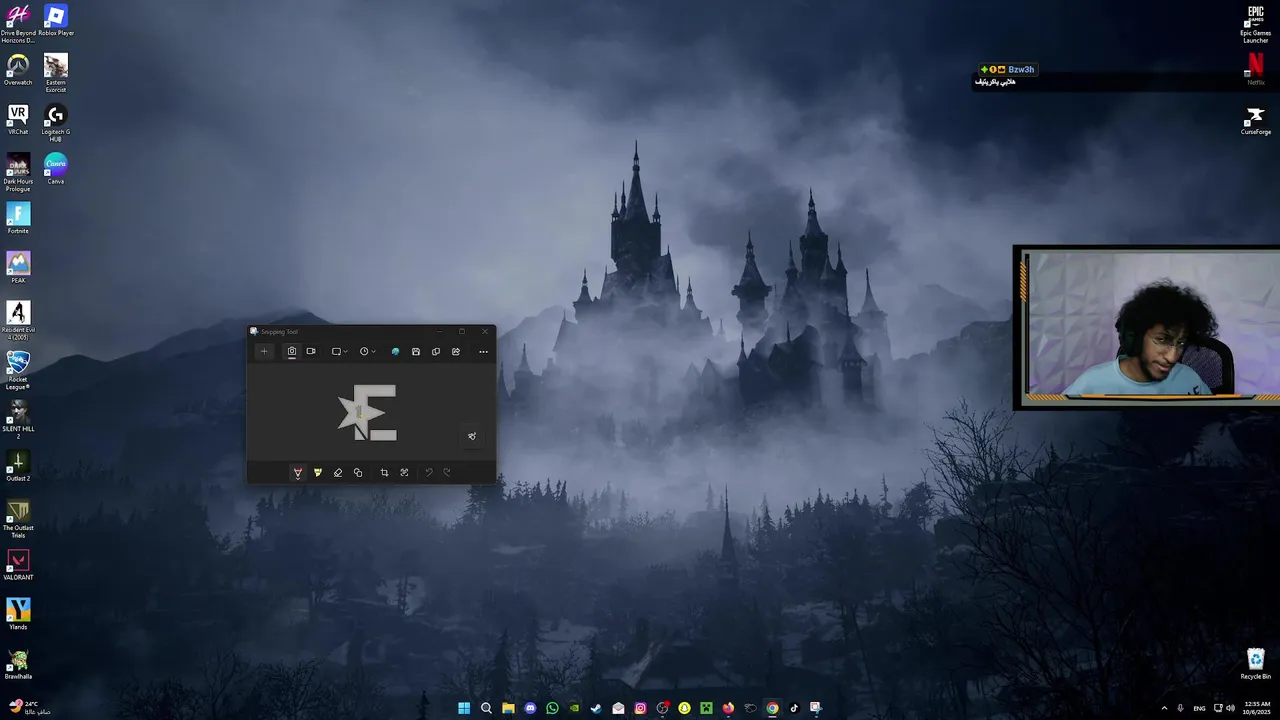Open Minecraft creeper icon in taskbar

click(706, 708)
